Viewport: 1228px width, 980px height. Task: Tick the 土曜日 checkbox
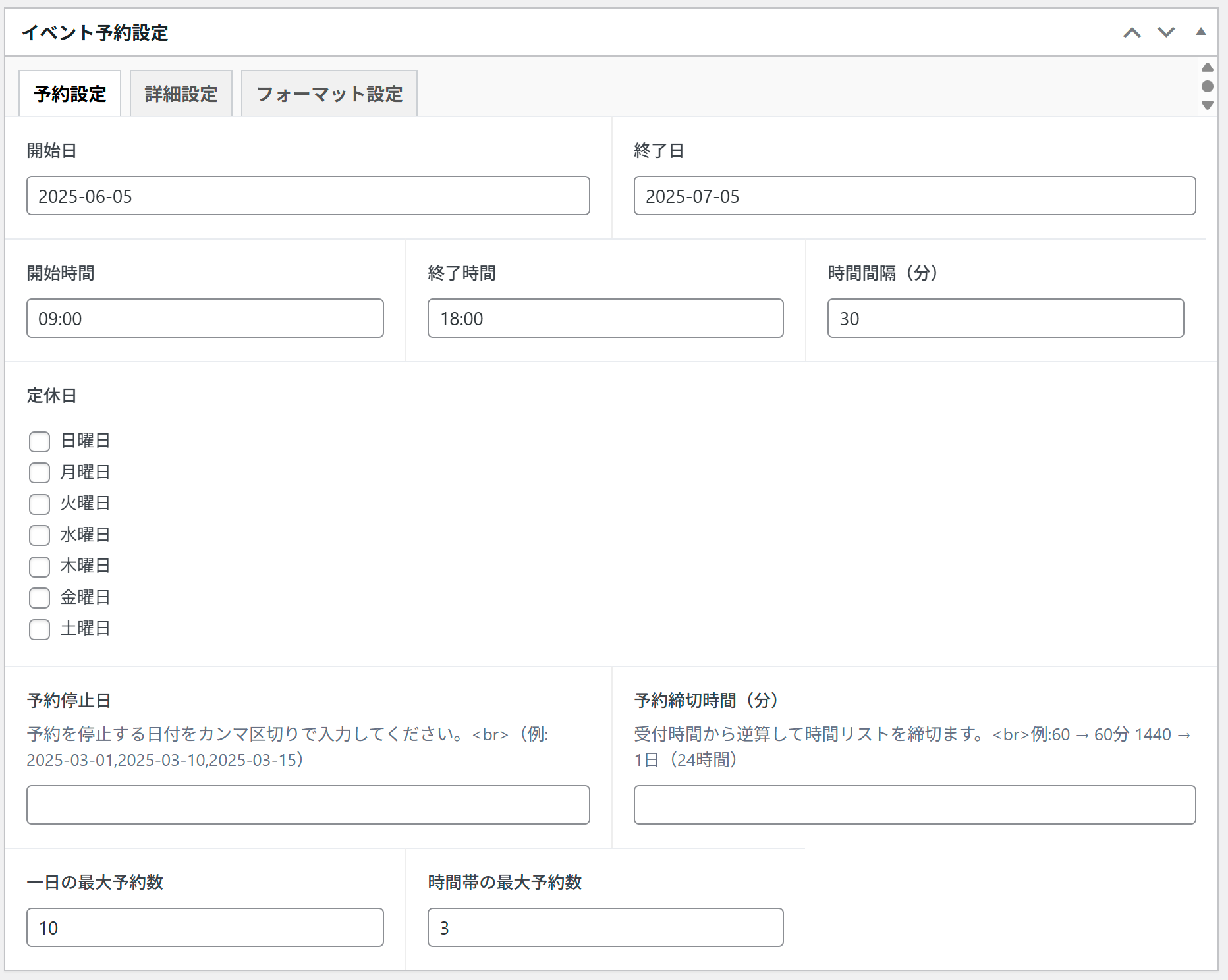click(40, 630)
